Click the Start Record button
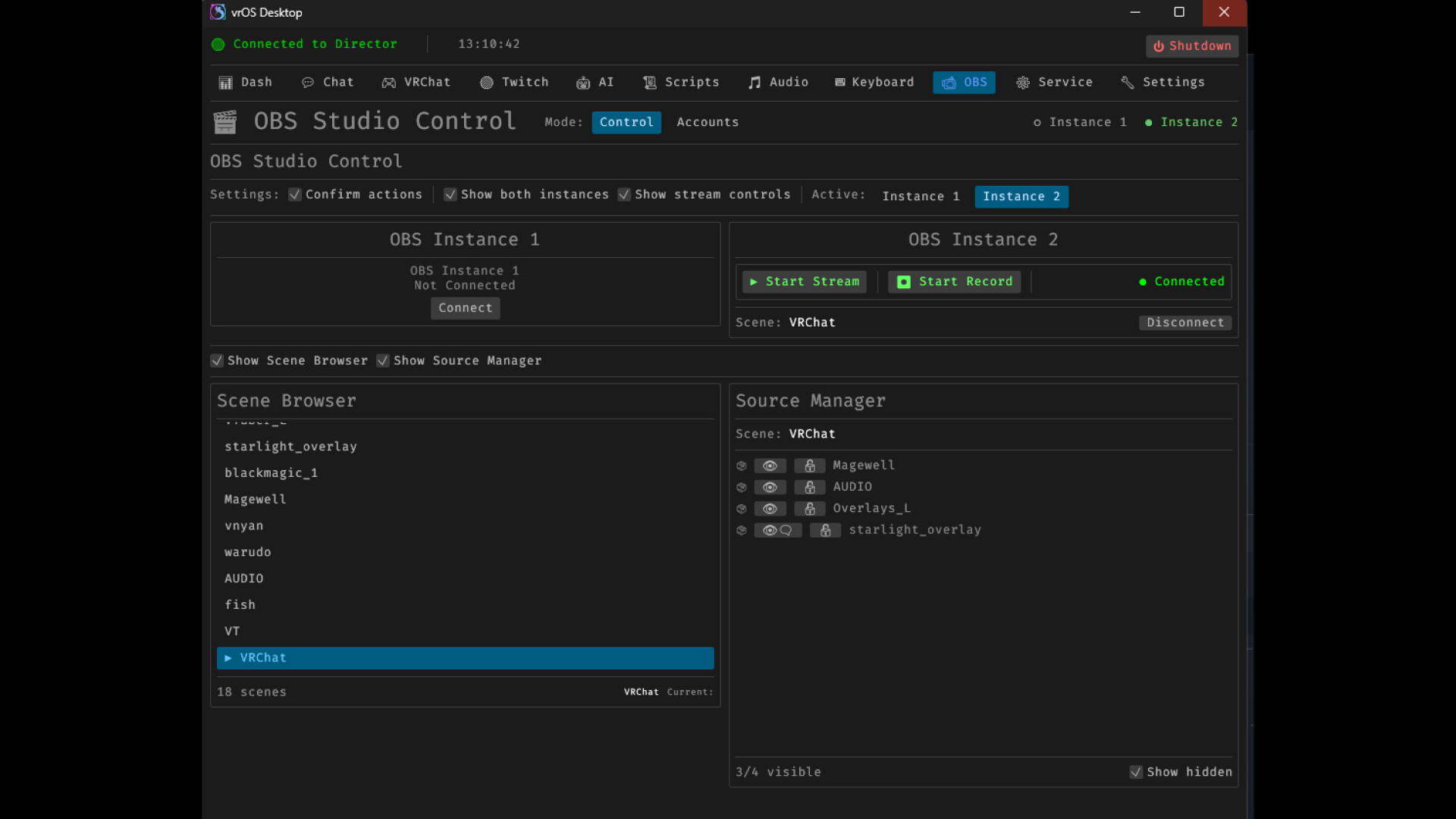The image size is (1456, 819). (954, 282)
